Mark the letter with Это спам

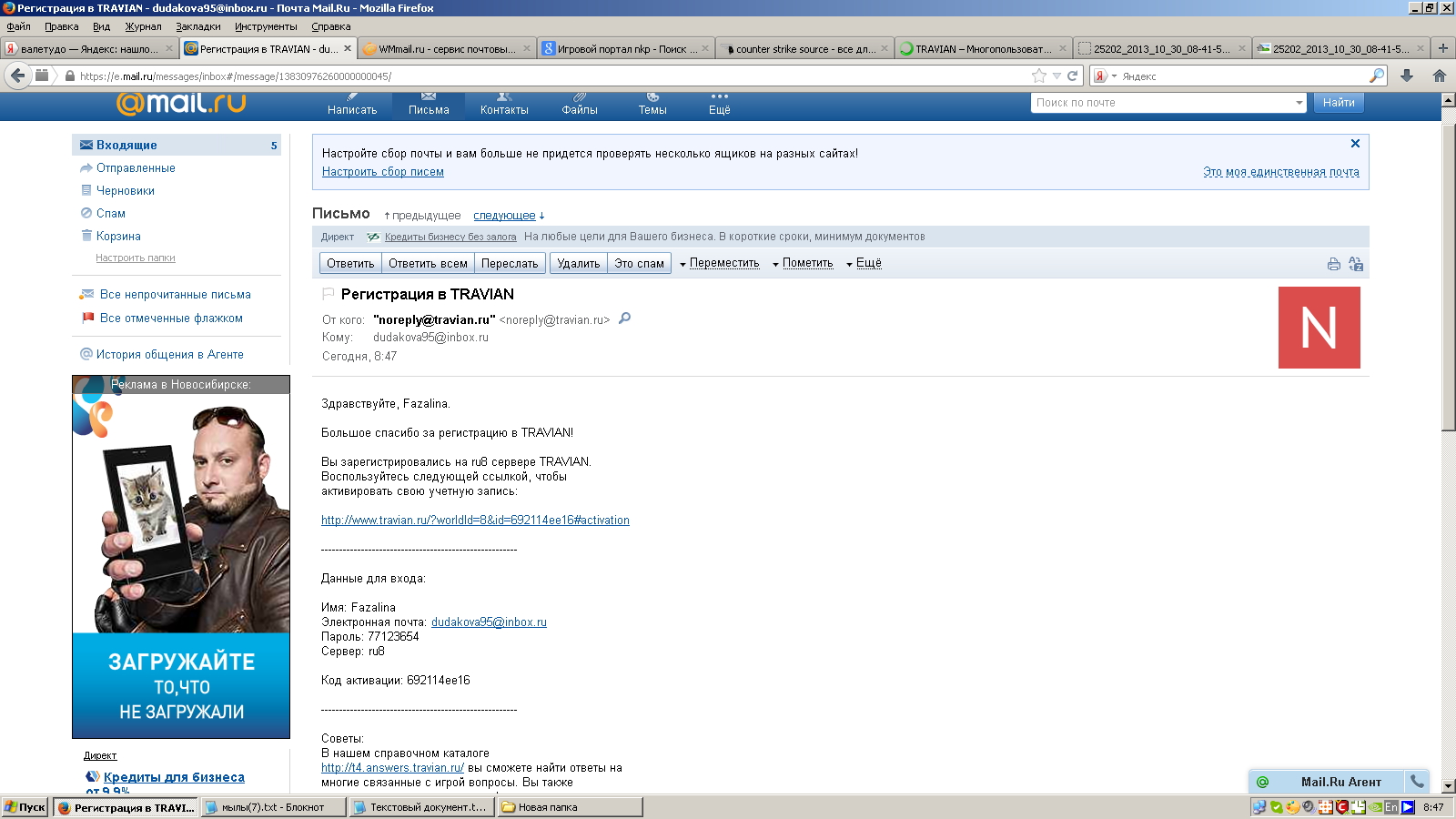[x=639, y=264]
